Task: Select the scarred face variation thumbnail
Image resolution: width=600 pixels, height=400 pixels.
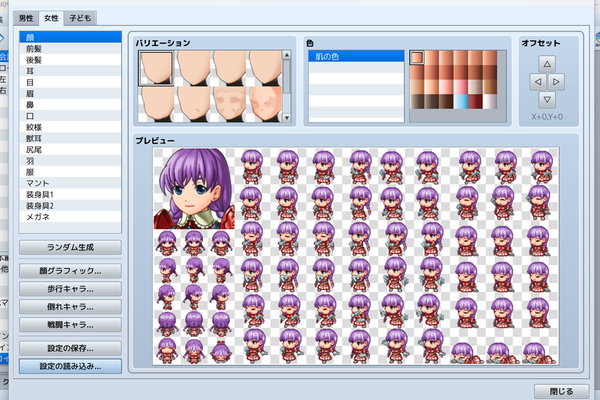Action: tap(264, 104)
